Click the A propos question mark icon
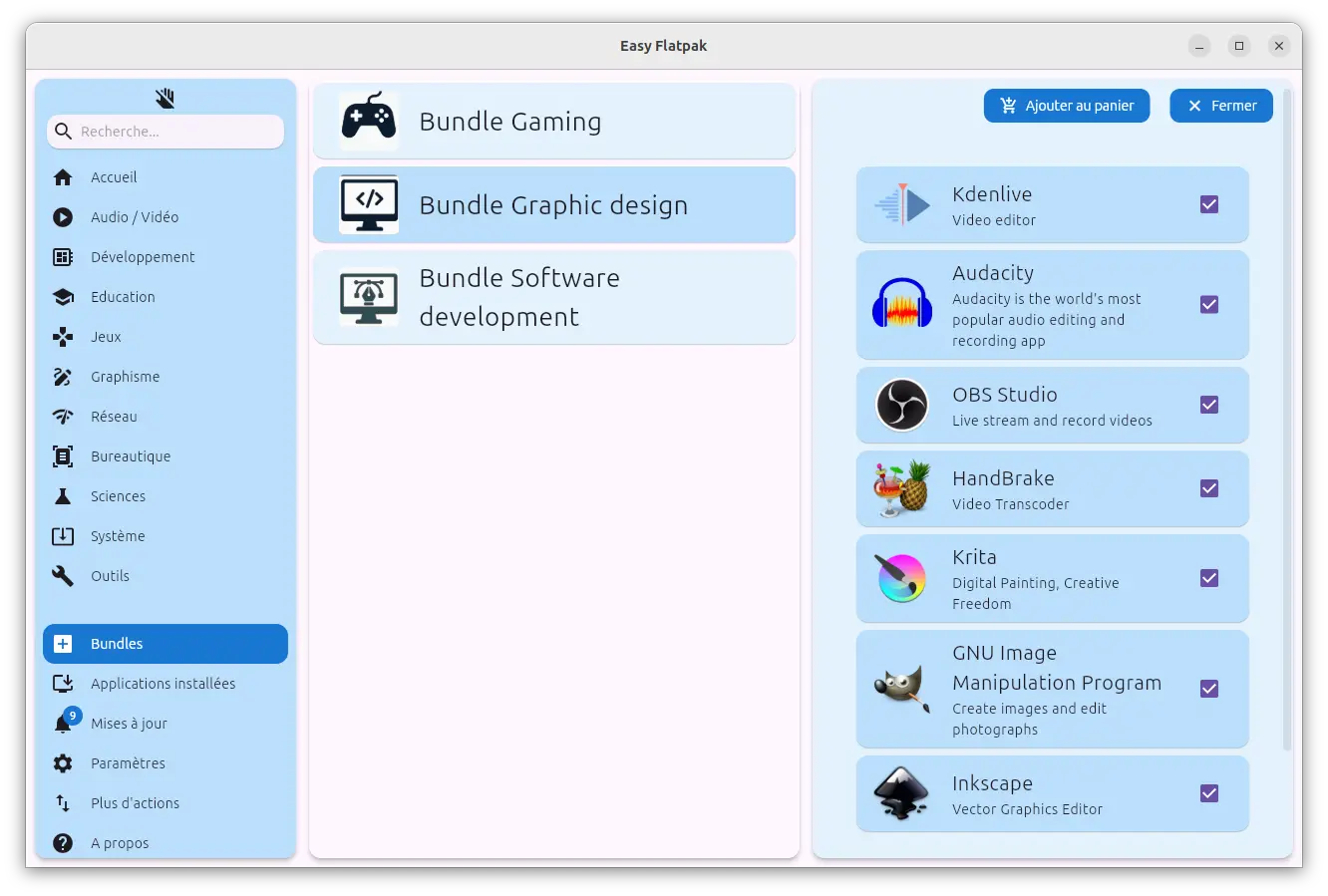The width and height of the screenshot is (1328, 896). point(63,843)
